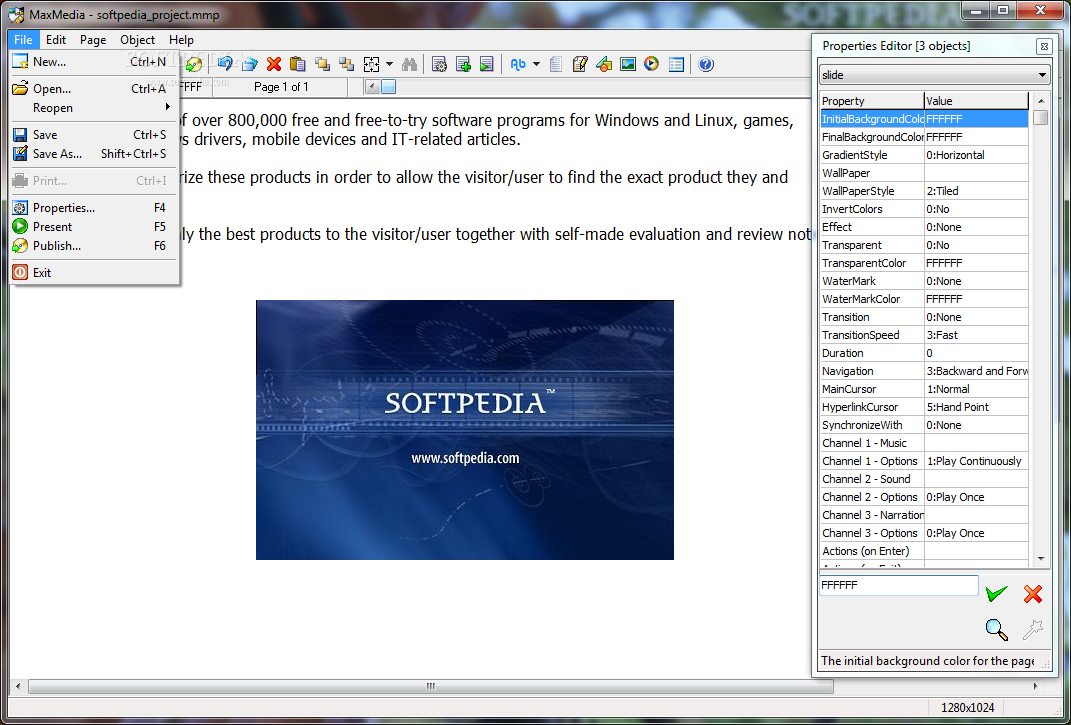Select the WaterMarkColor property row
The height and width of the screenshot is (725, 1071).
924,299
